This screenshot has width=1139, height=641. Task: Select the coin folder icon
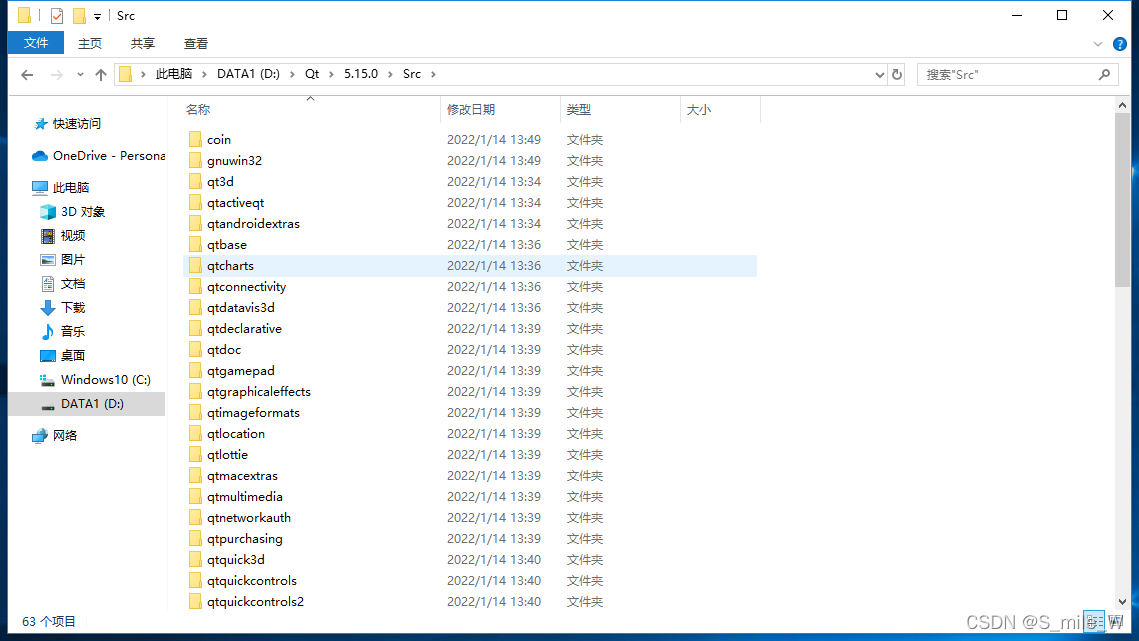pos(195,139)
